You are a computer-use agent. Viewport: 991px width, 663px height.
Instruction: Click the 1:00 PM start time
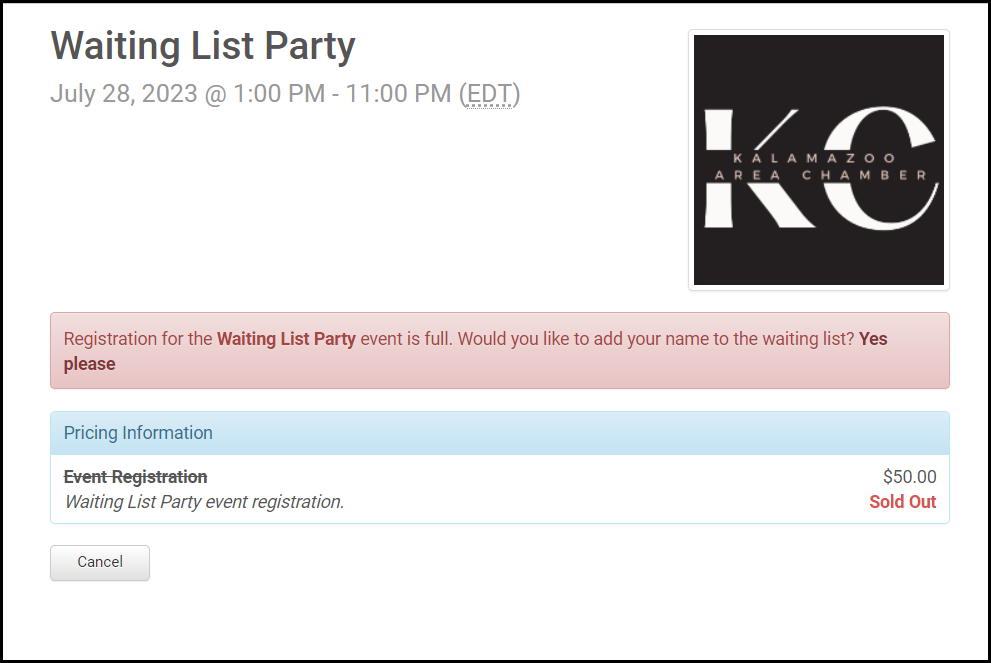pos(279,94)
